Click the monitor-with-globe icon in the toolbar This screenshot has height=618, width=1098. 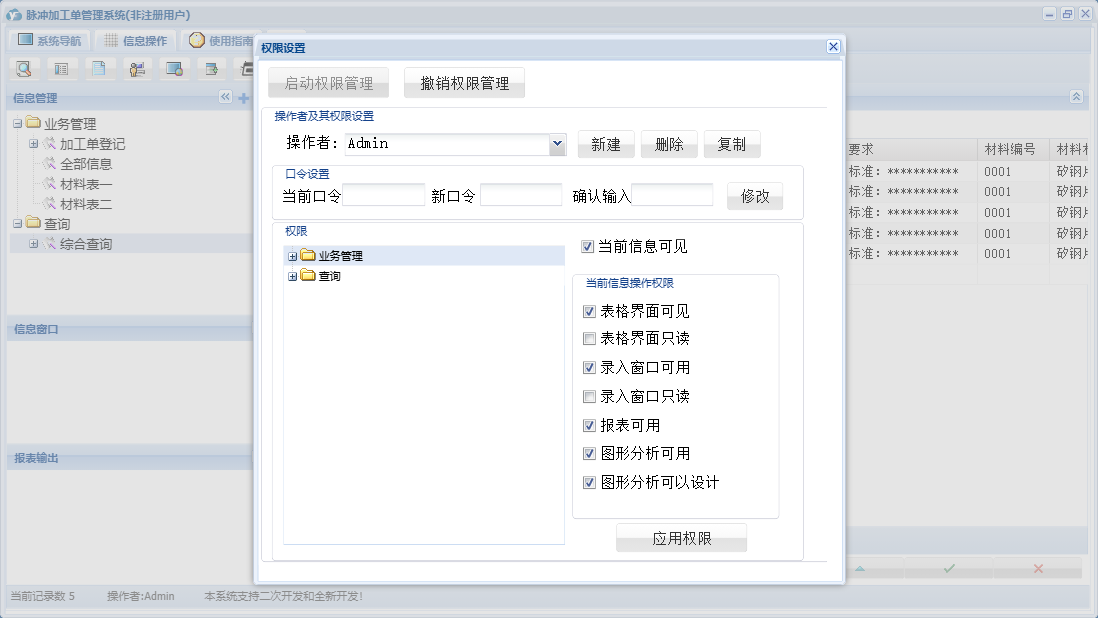tap(174, 69)
